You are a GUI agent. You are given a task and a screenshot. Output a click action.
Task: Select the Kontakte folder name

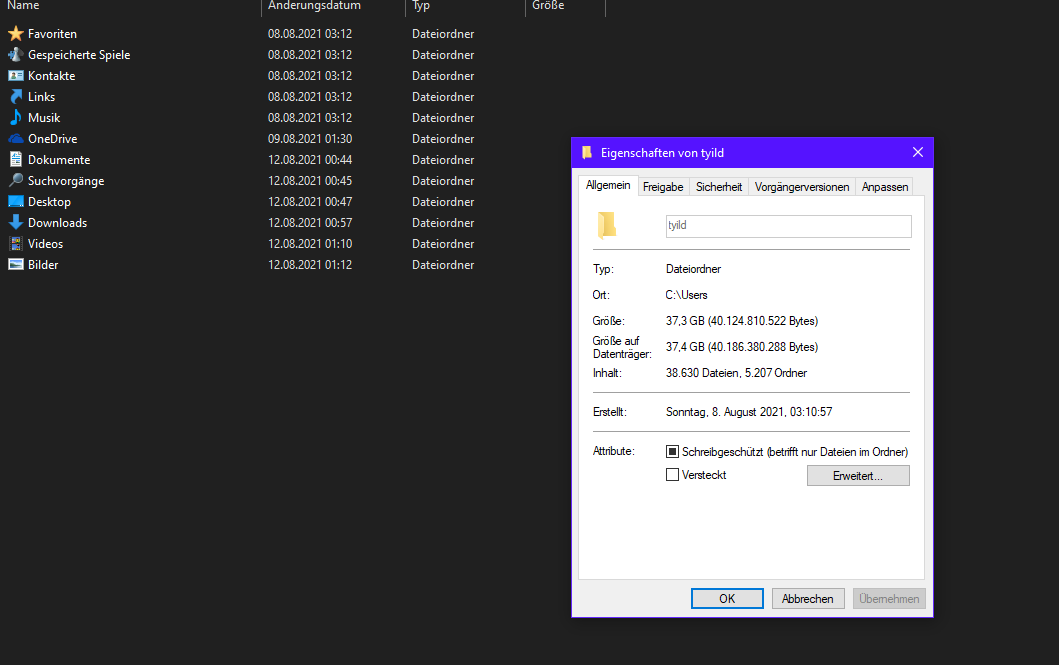point(51,76)
